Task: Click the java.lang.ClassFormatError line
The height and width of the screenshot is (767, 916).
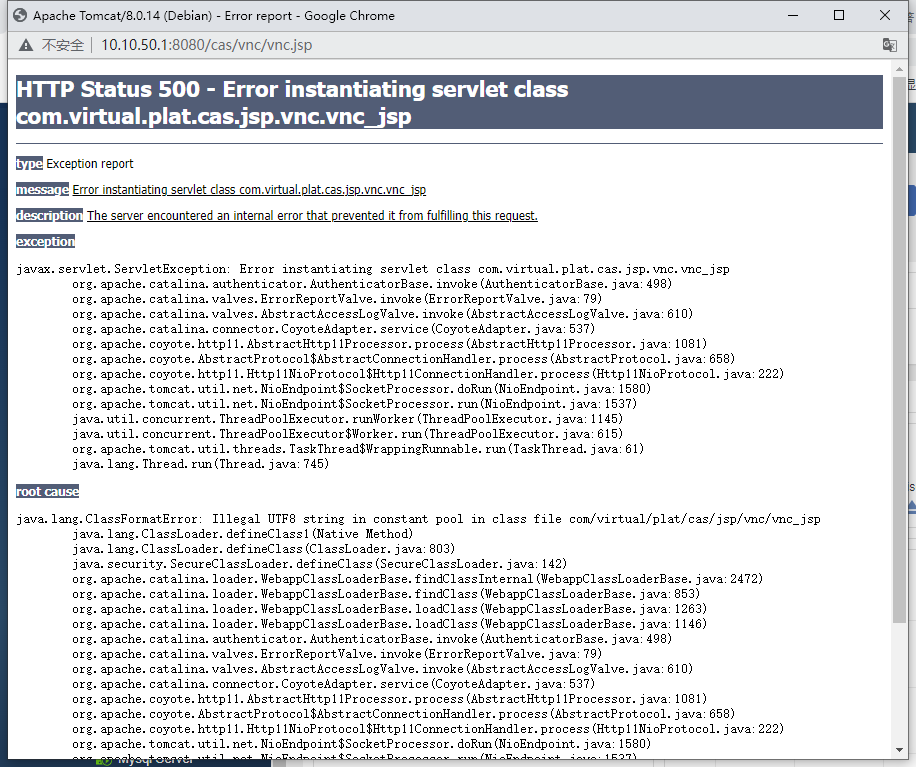Action: (x=418, y=519)
